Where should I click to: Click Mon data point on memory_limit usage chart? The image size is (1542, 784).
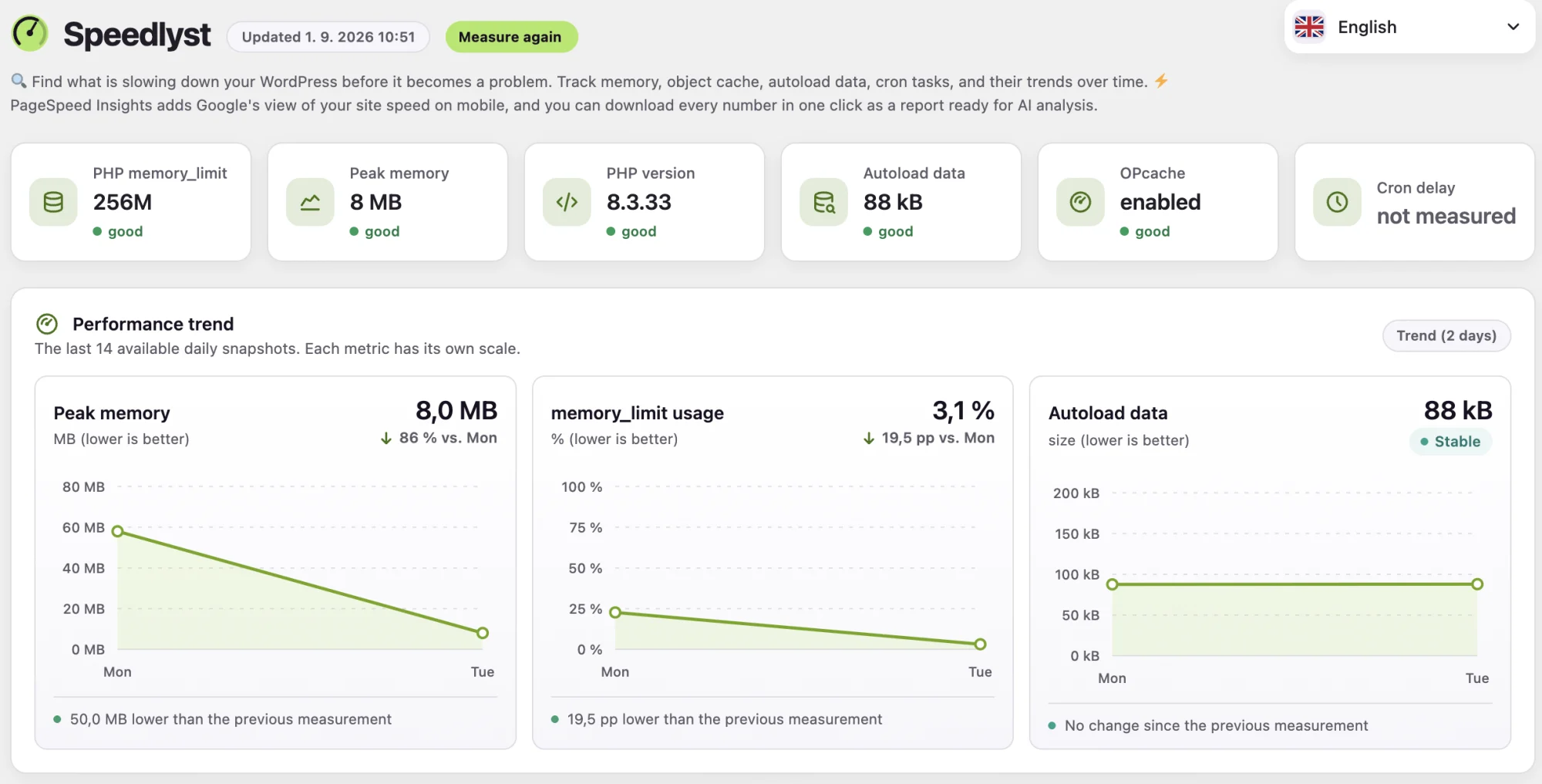(615, 612)
